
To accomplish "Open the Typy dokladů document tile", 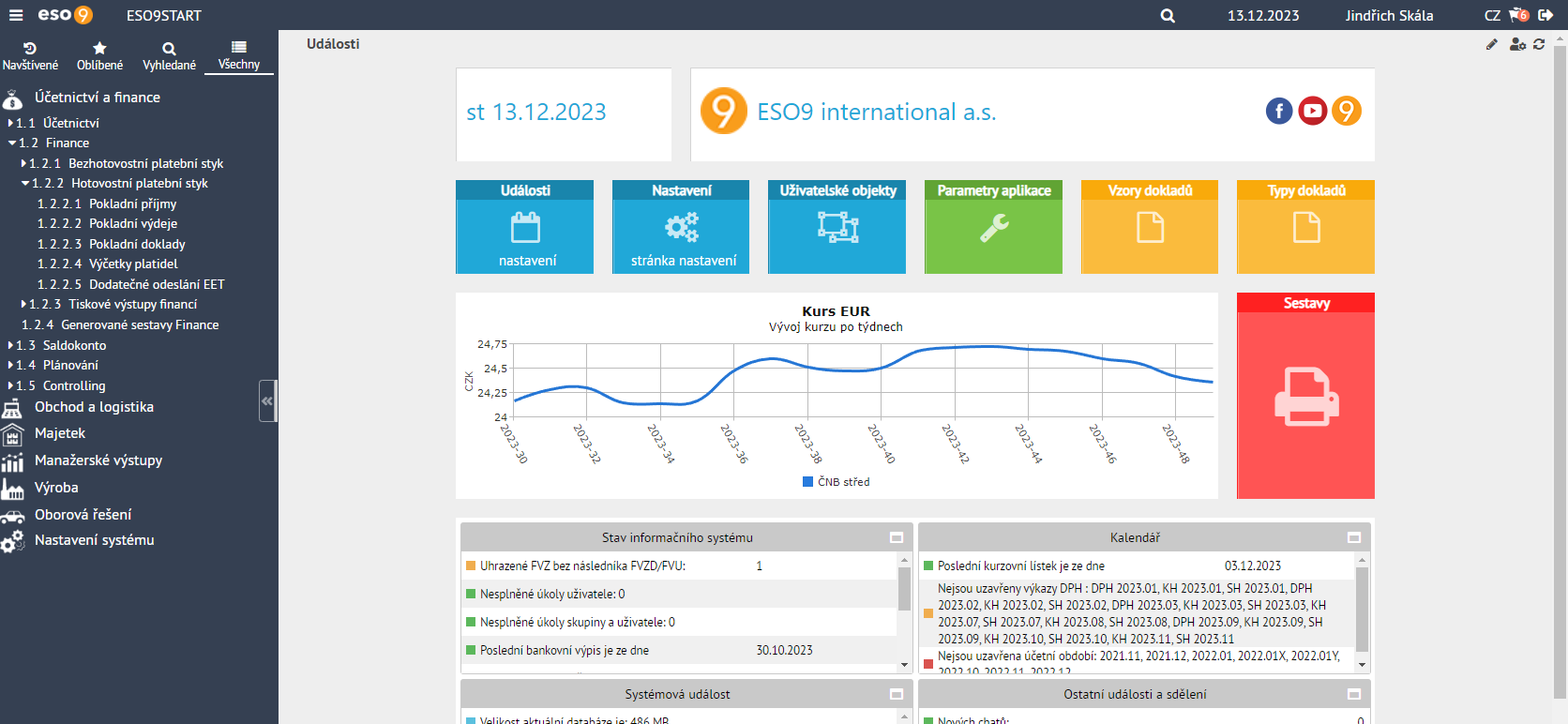I will click(1305, 227).
